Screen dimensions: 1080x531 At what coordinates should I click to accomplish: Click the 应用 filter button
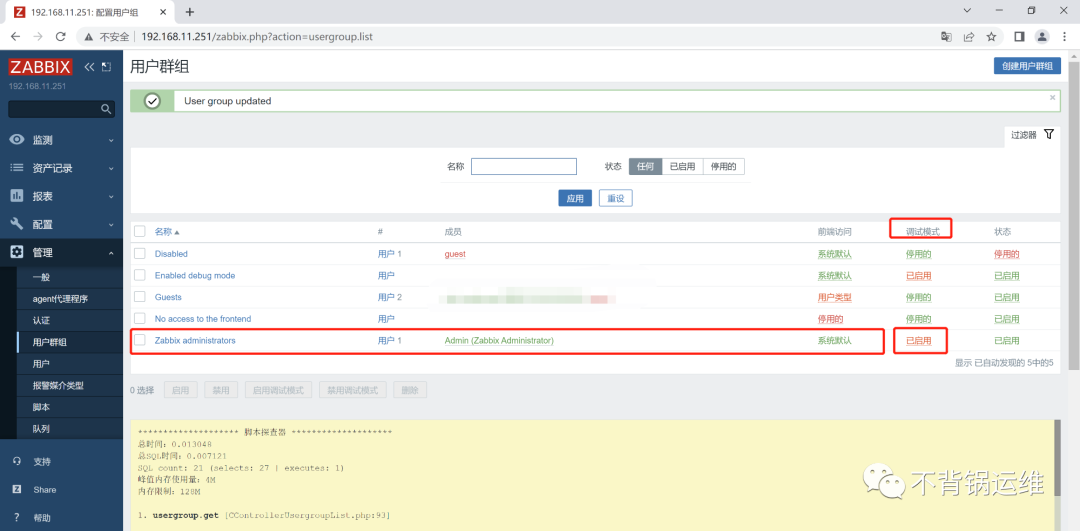pos(574,198)
